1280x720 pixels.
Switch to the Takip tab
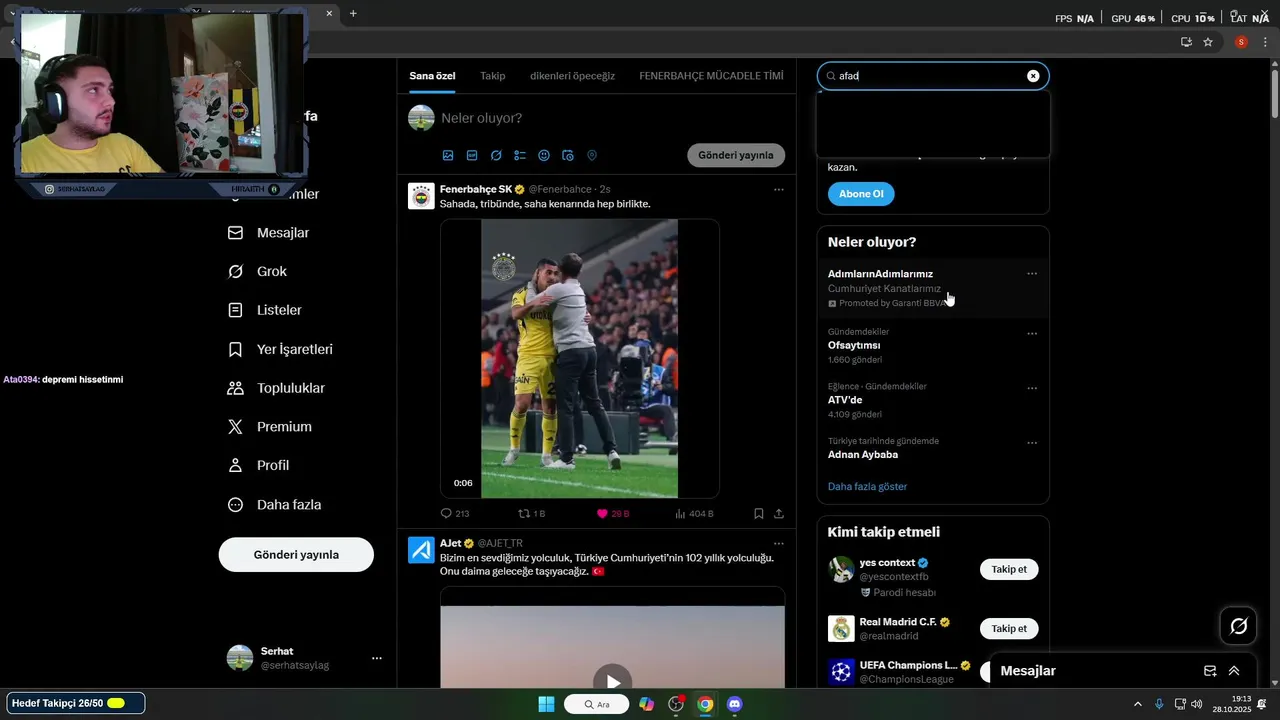pyautogui.click(x=493, y=76)
